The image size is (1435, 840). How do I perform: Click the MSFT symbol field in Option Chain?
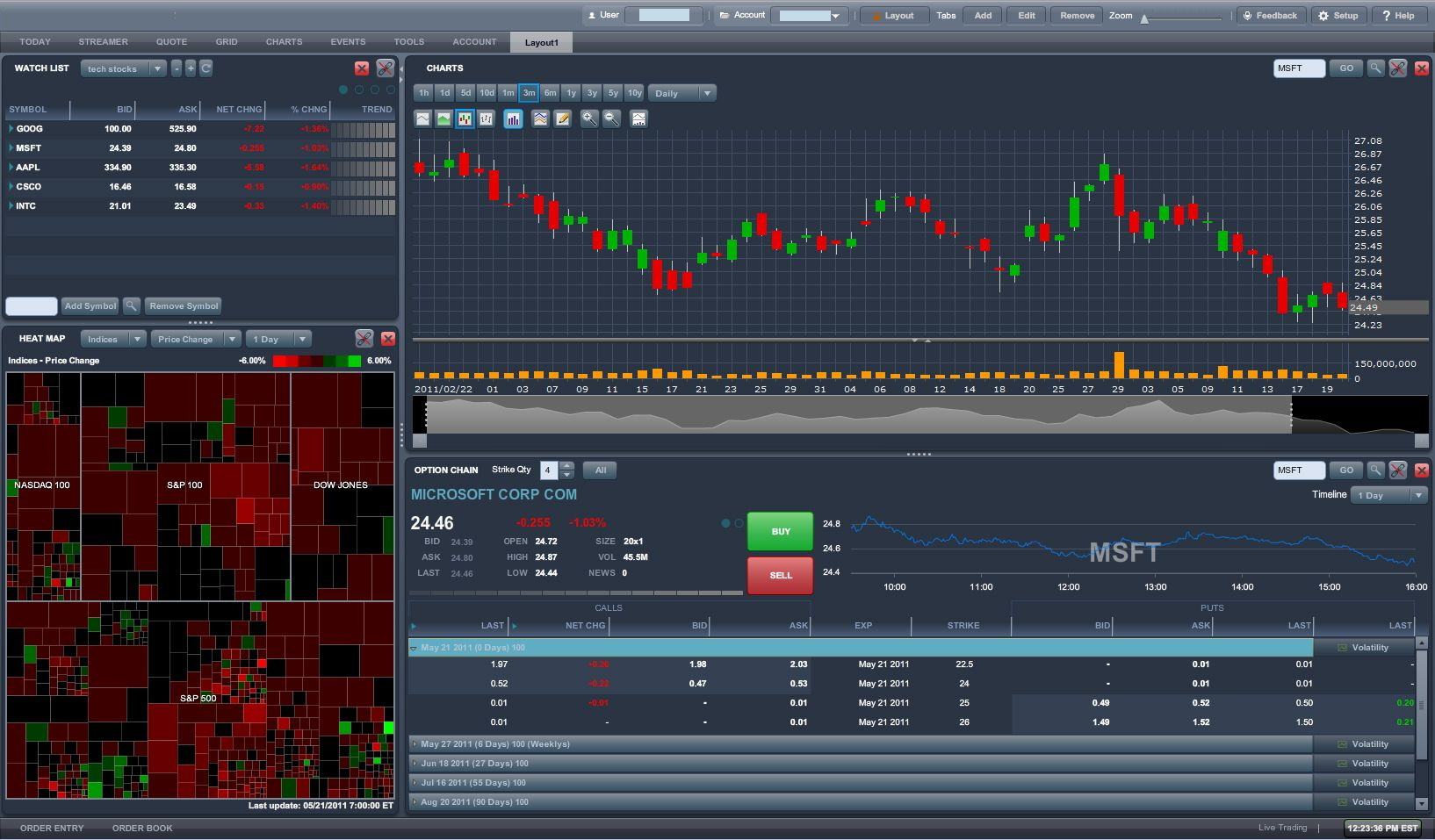(1299, 470)
